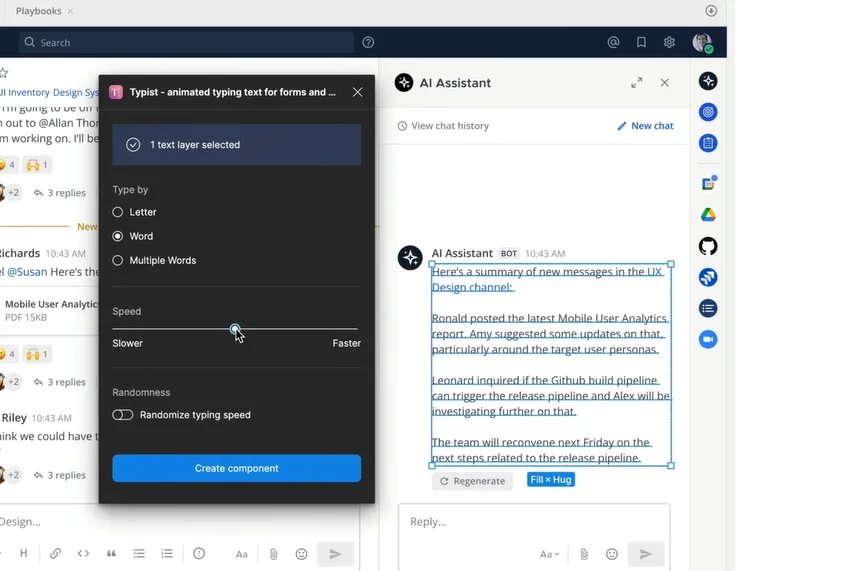Click the help question mark icon
This screenshot has height=571, width=845.
click(368, 42)
